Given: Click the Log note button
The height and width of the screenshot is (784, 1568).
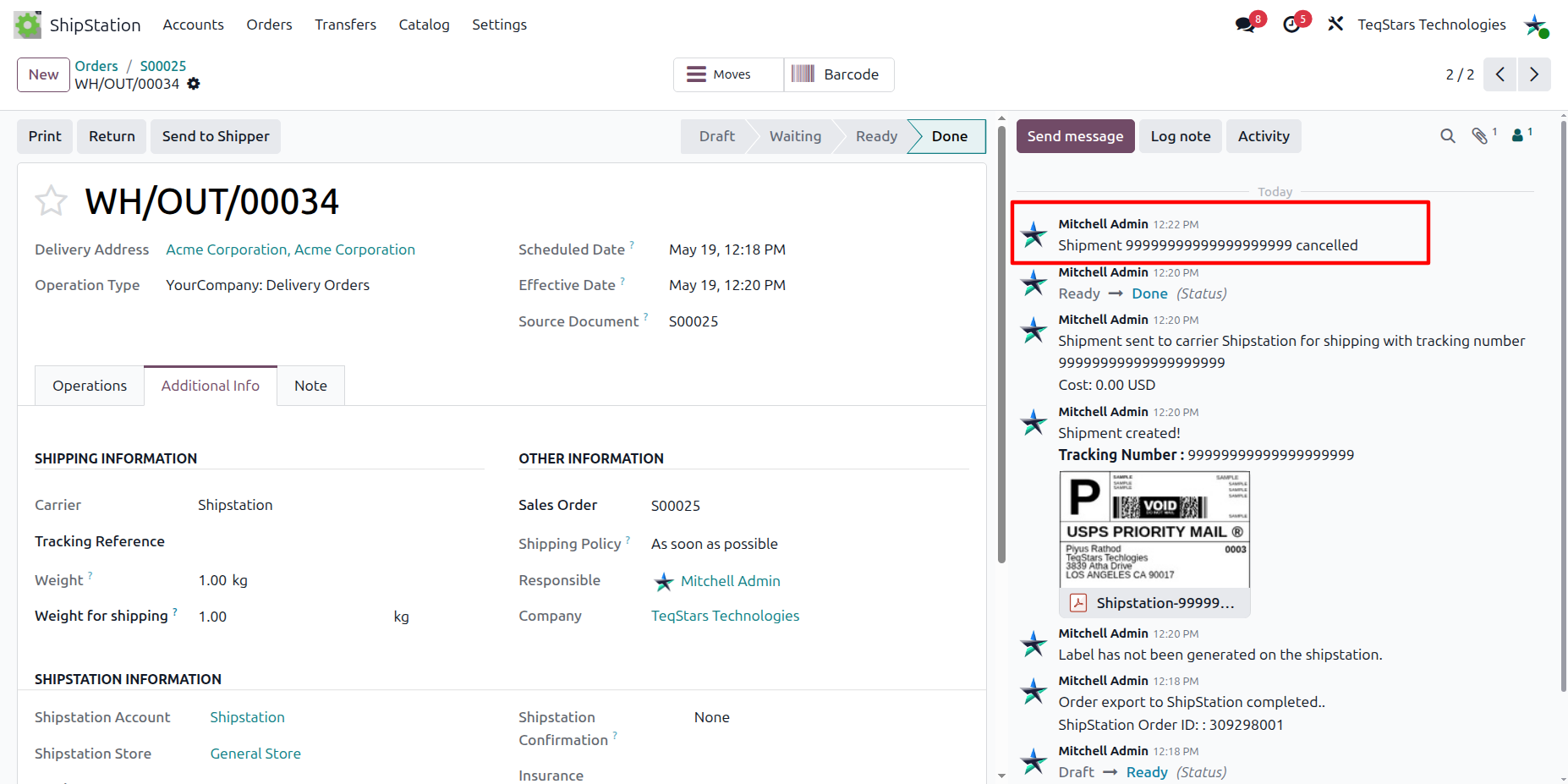Looking at the screenshot, I should [x=1180, y=136].
